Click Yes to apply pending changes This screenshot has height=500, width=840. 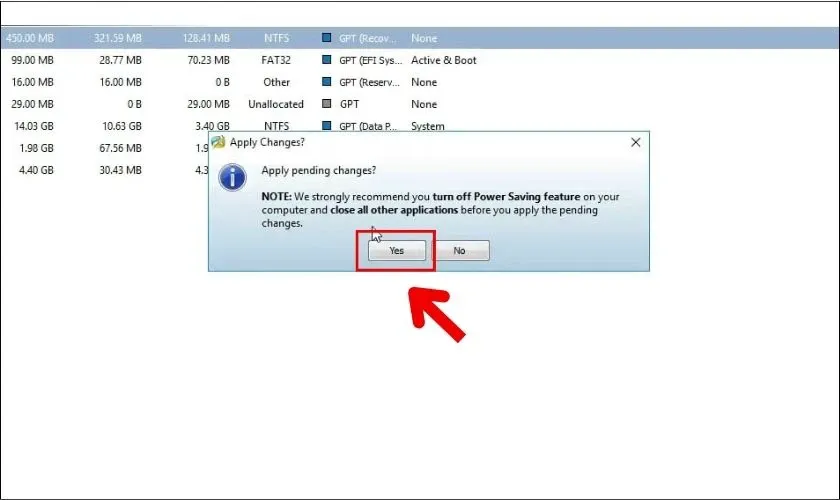397,251
